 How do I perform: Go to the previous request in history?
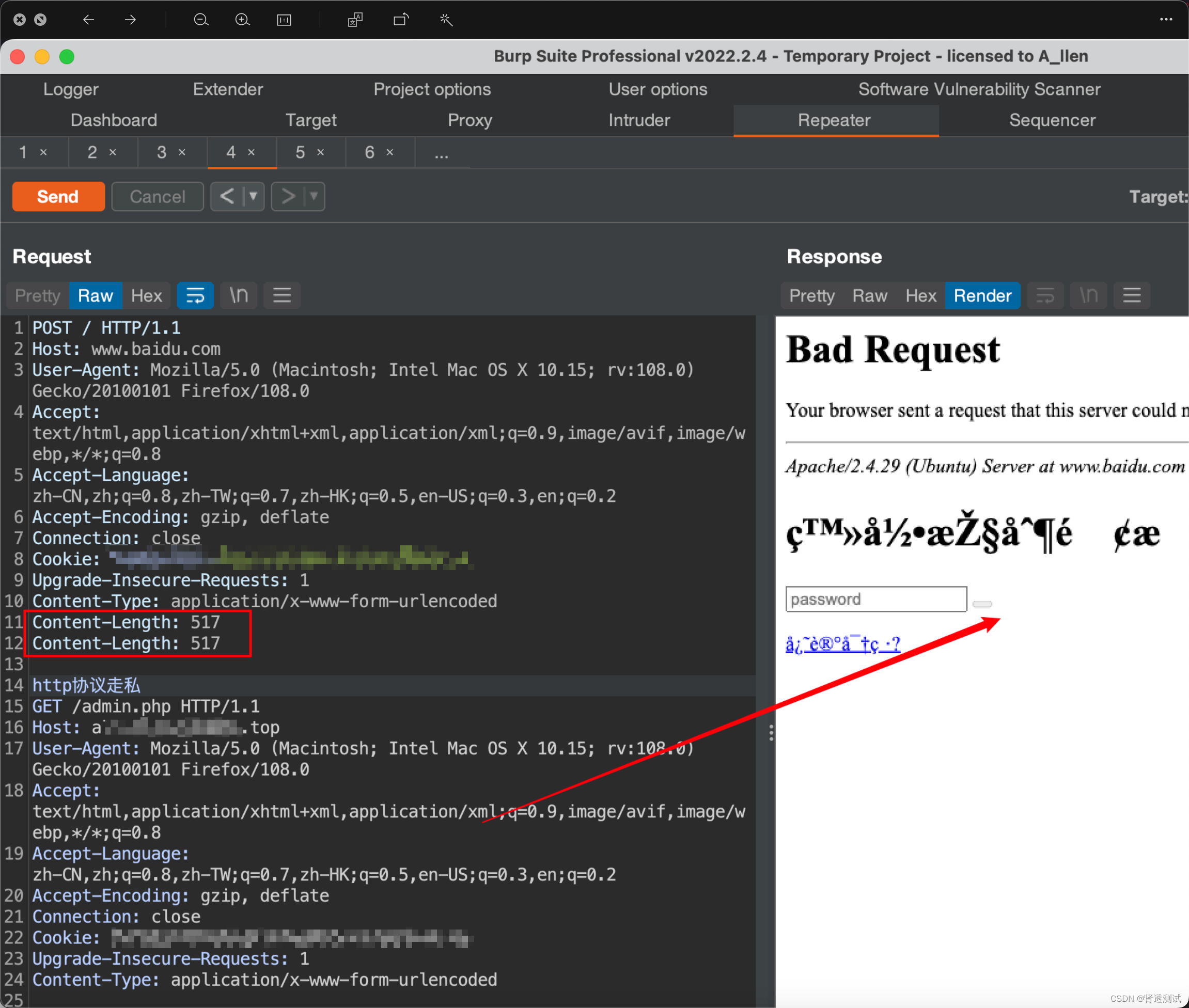pos(227,197)
